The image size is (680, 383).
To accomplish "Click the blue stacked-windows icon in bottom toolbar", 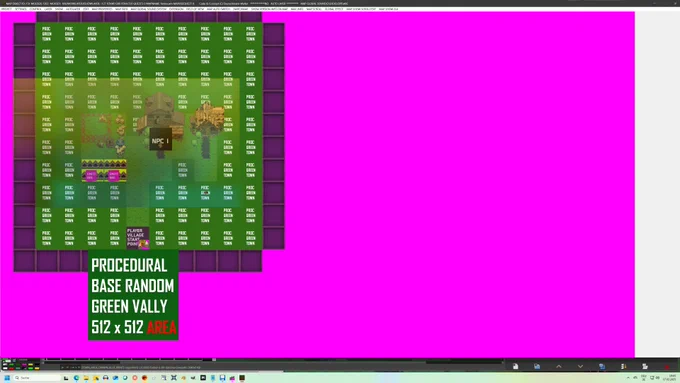I will 602,367.
